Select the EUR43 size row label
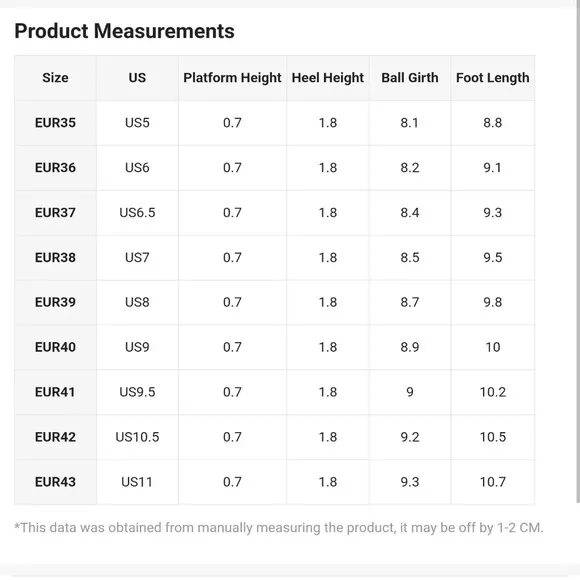 click(x=55, y=482)
